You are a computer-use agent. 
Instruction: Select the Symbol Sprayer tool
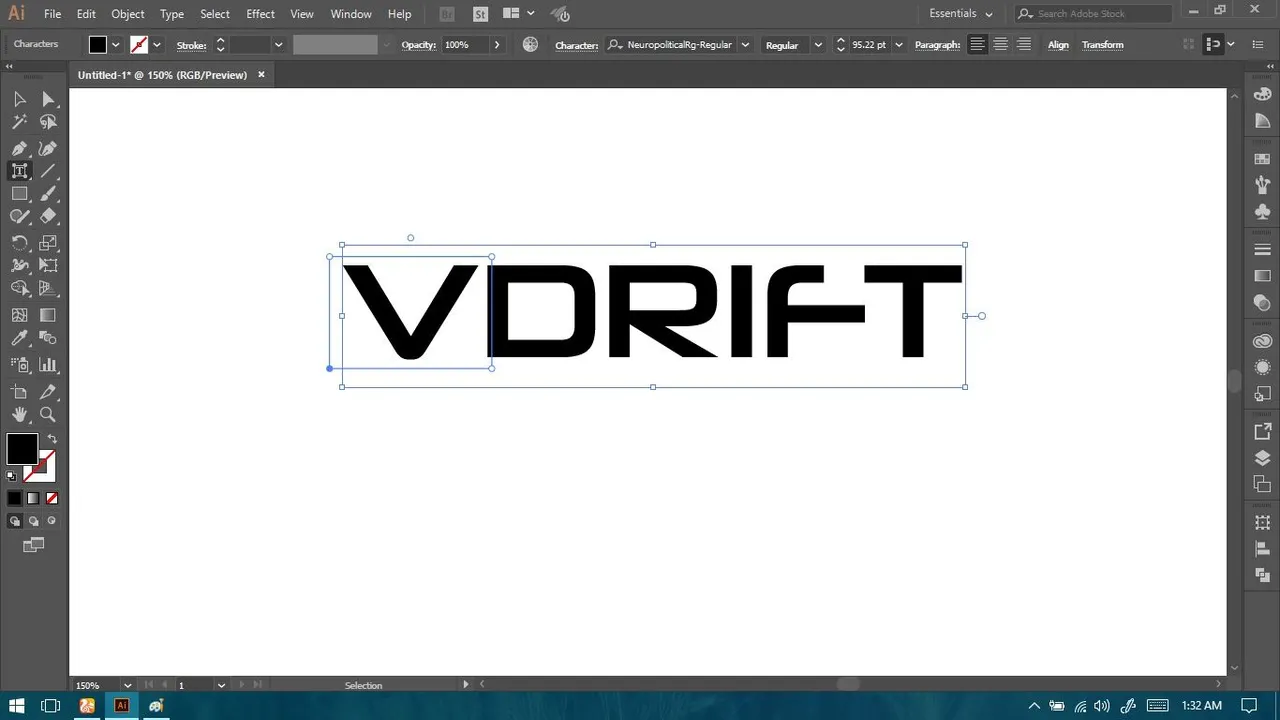coord(19,365)
